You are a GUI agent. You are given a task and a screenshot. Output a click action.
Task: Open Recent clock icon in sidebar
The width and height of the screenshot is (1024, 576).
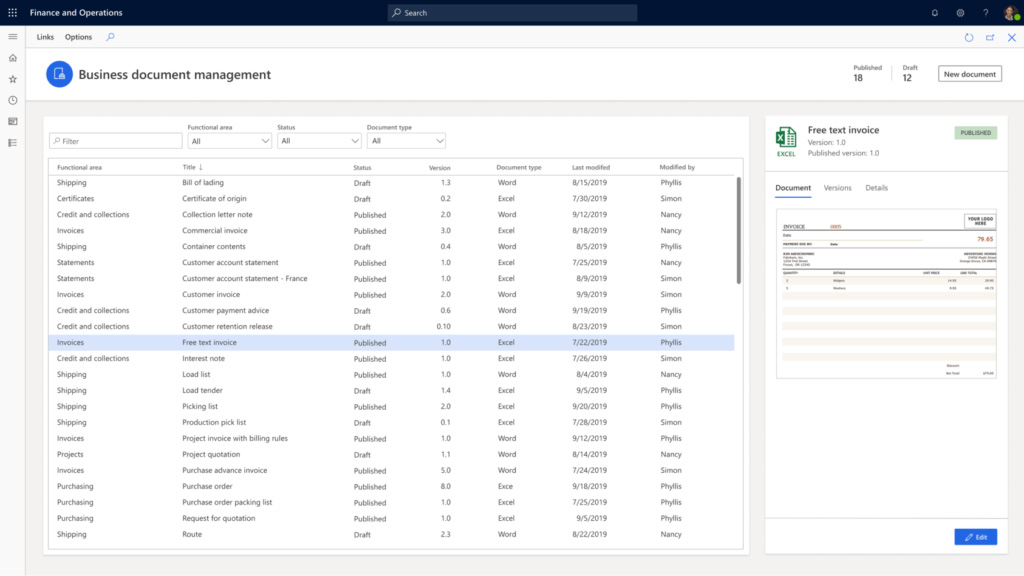click(x=12, y=100)
